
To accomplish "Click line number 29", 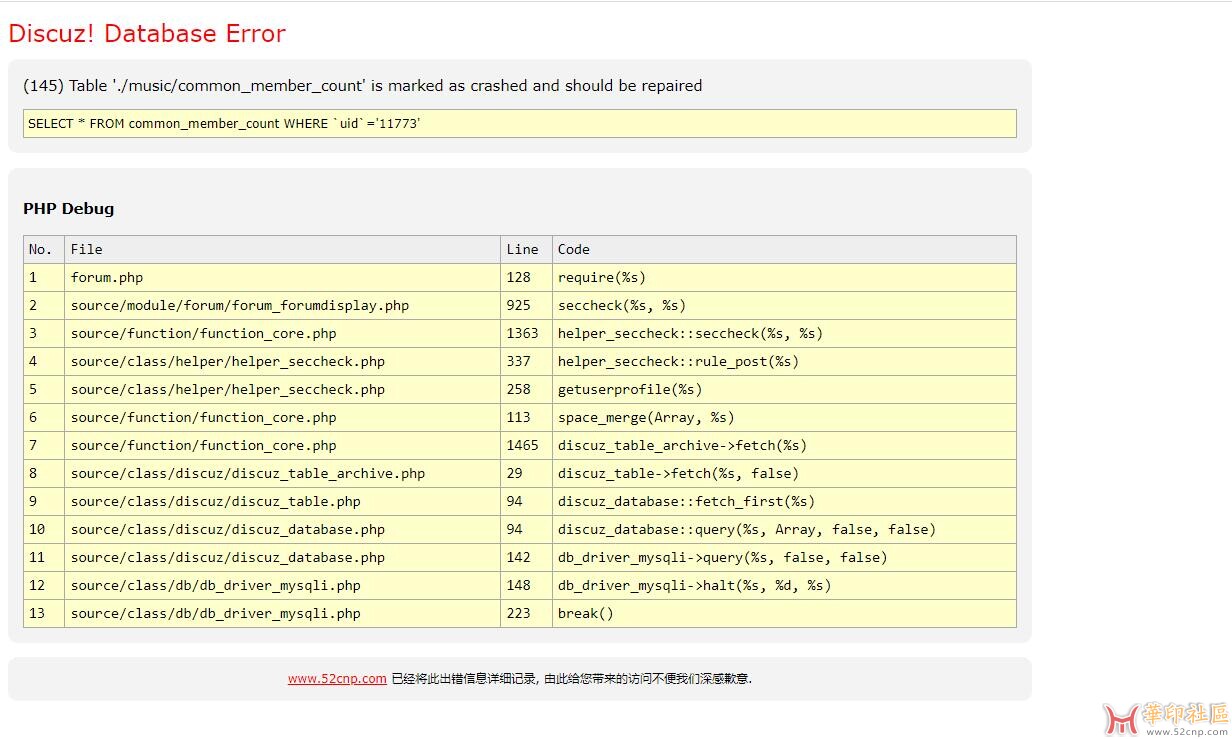I will pyautogui.click(x=527, y=473).
